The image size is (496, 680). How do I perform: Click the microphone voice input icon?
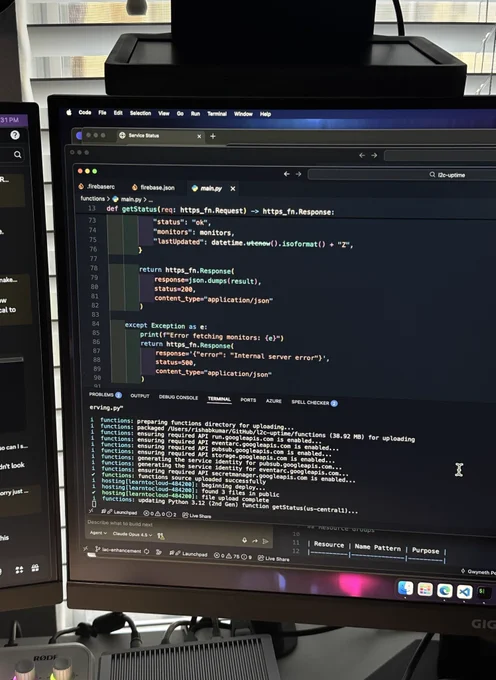tap(244, 540)
